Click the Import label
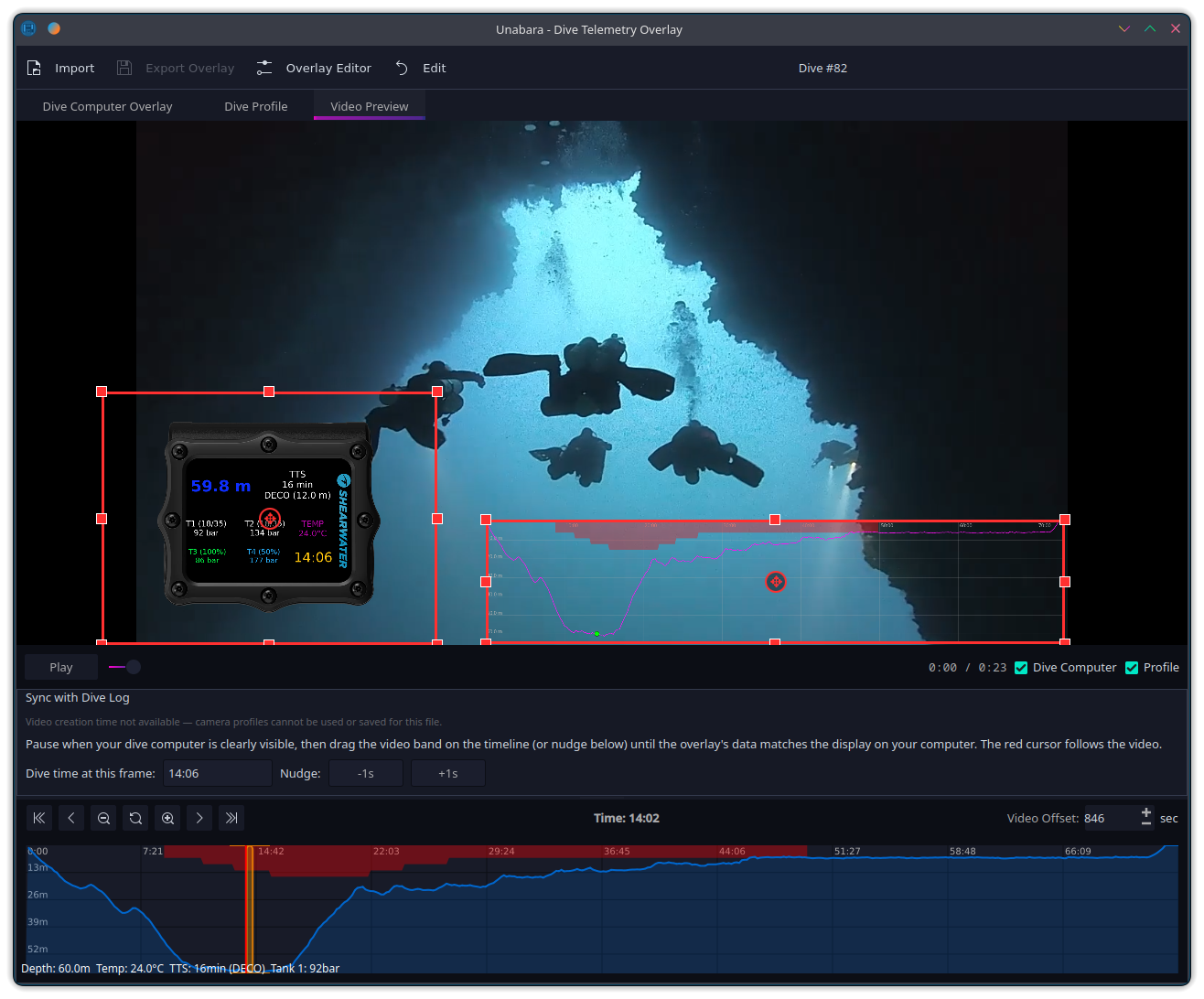Viewport: 1204px width, 999px height. tap(75, 68)
